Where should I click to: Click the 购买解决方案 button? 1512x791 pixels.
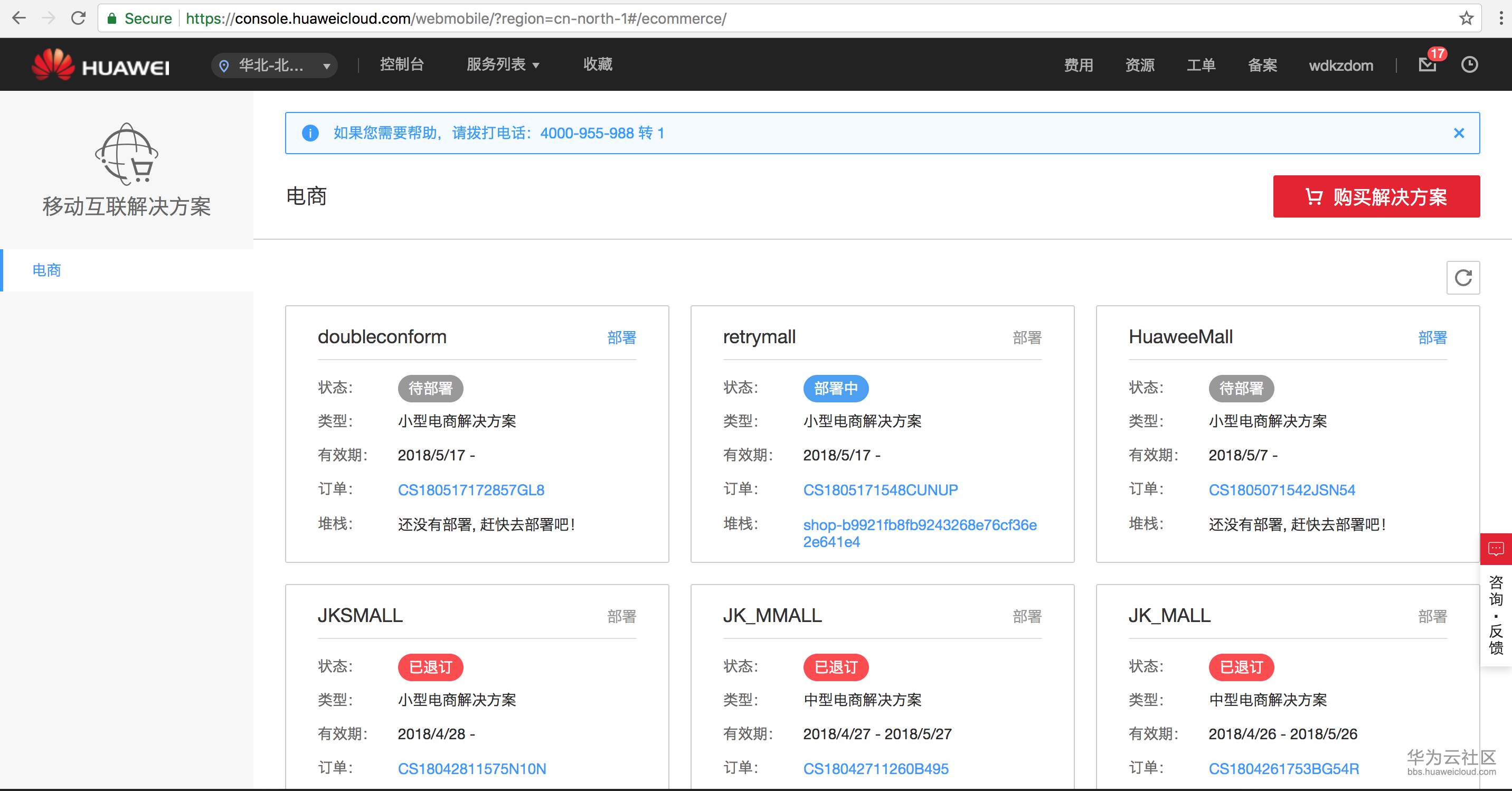tap(1376, 197)
